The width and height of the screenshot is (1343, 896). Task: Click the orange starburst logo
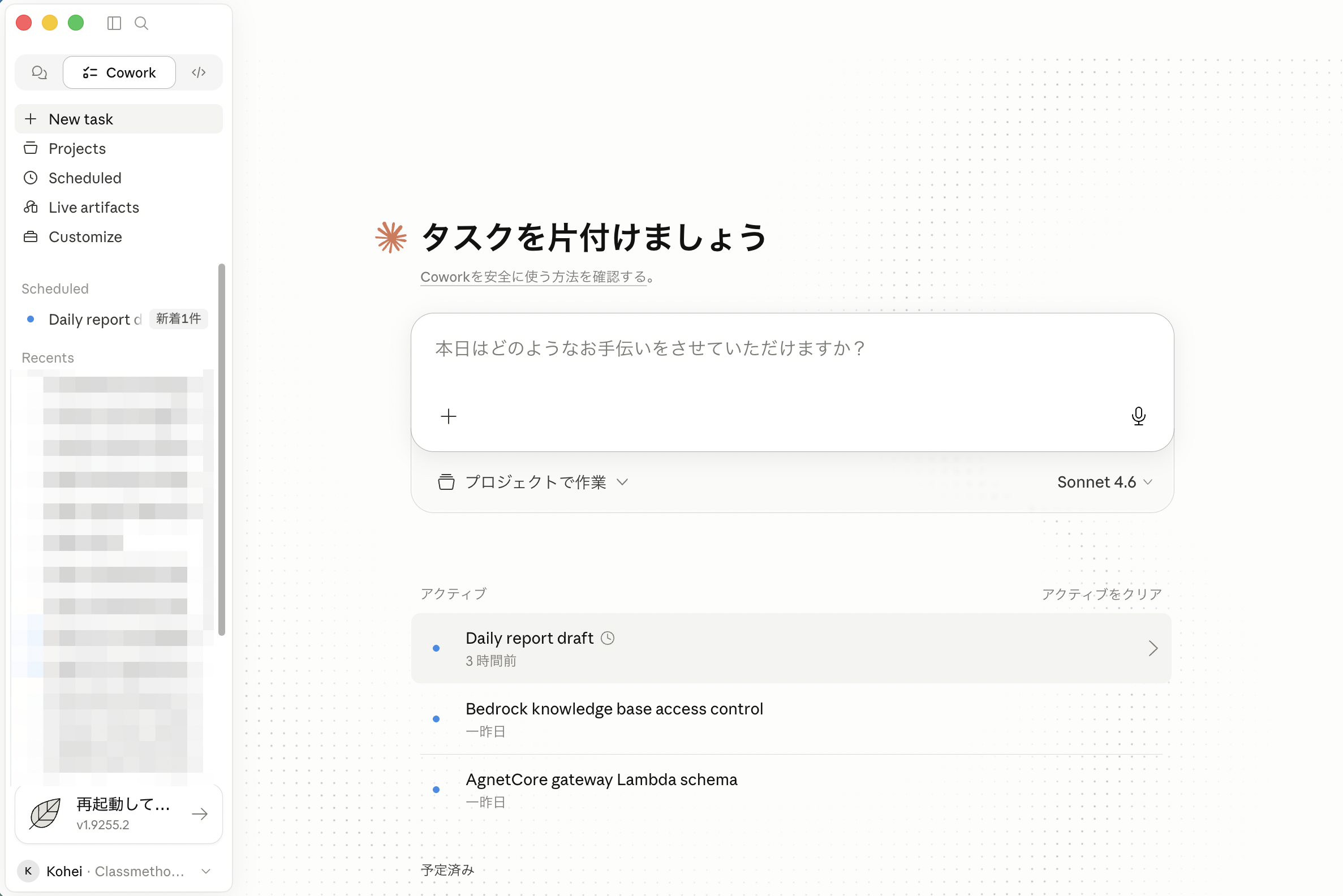391,237
